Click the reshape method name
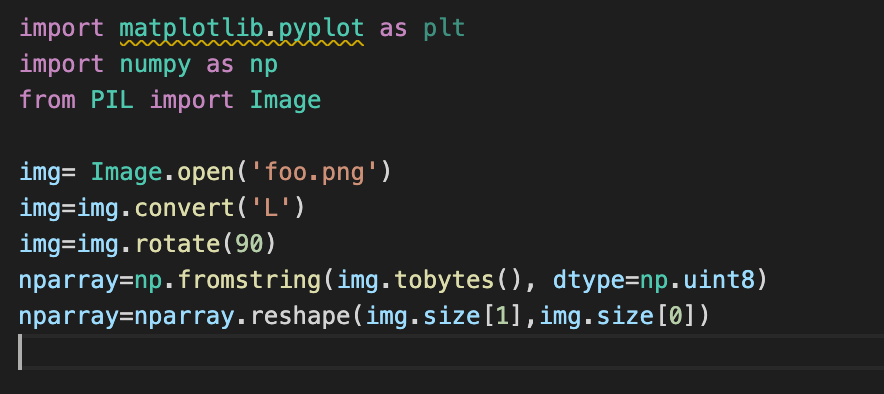884x394 pixels. click(x=300, y=316)
